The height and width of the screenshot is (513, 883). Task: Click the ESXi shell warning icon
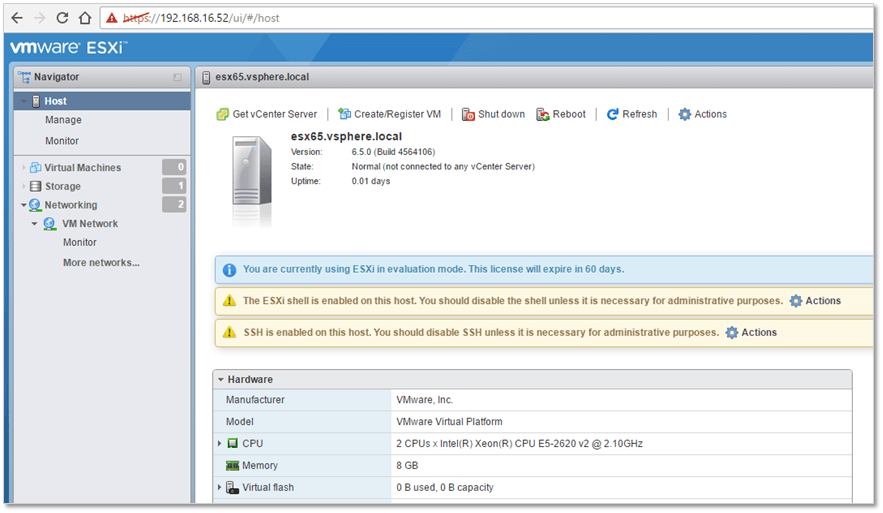pyautogui.click(x=229, y=301)
